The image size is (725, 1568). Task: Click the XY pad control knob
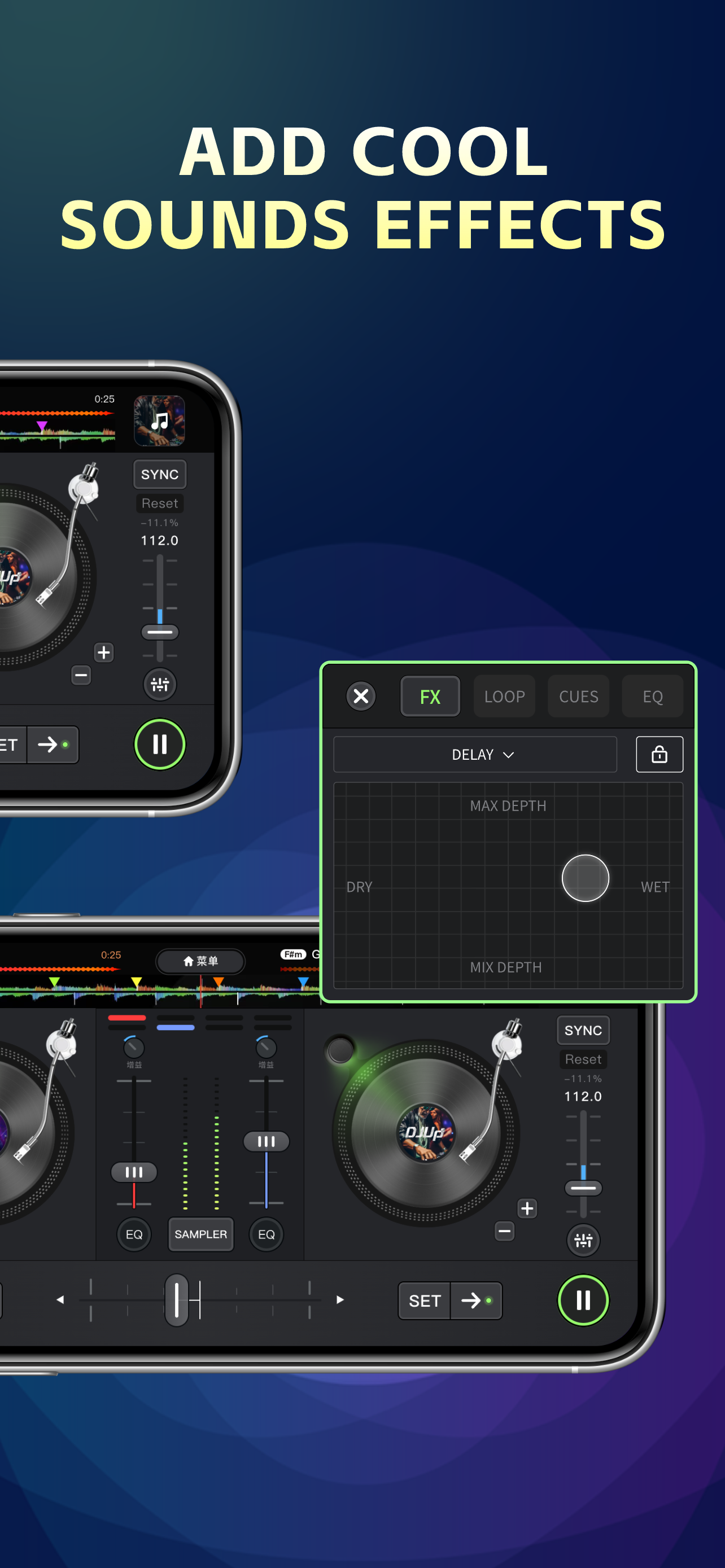pyautogui.click(x=585, y=878)
